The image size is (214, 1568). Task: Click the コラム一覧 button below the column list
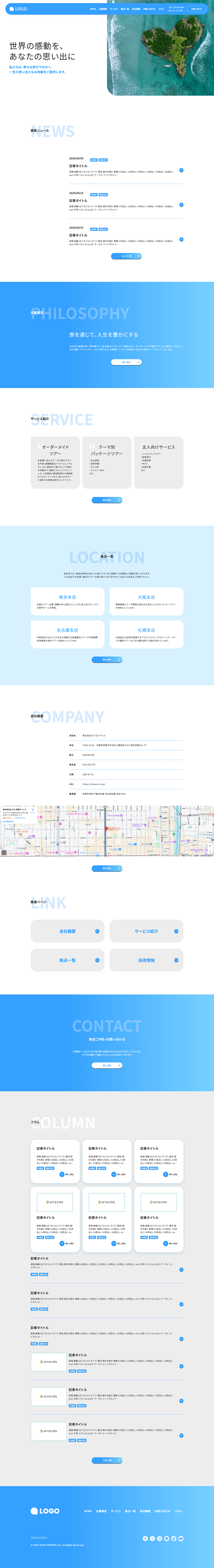pyautogui.click(x=107, y=1460)
